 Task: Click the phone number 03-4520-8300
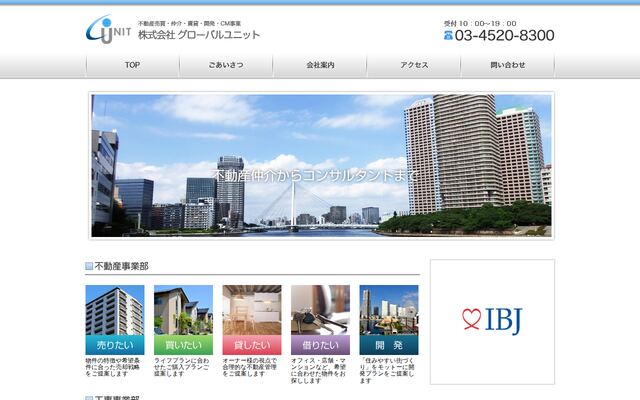click(504, 36)
